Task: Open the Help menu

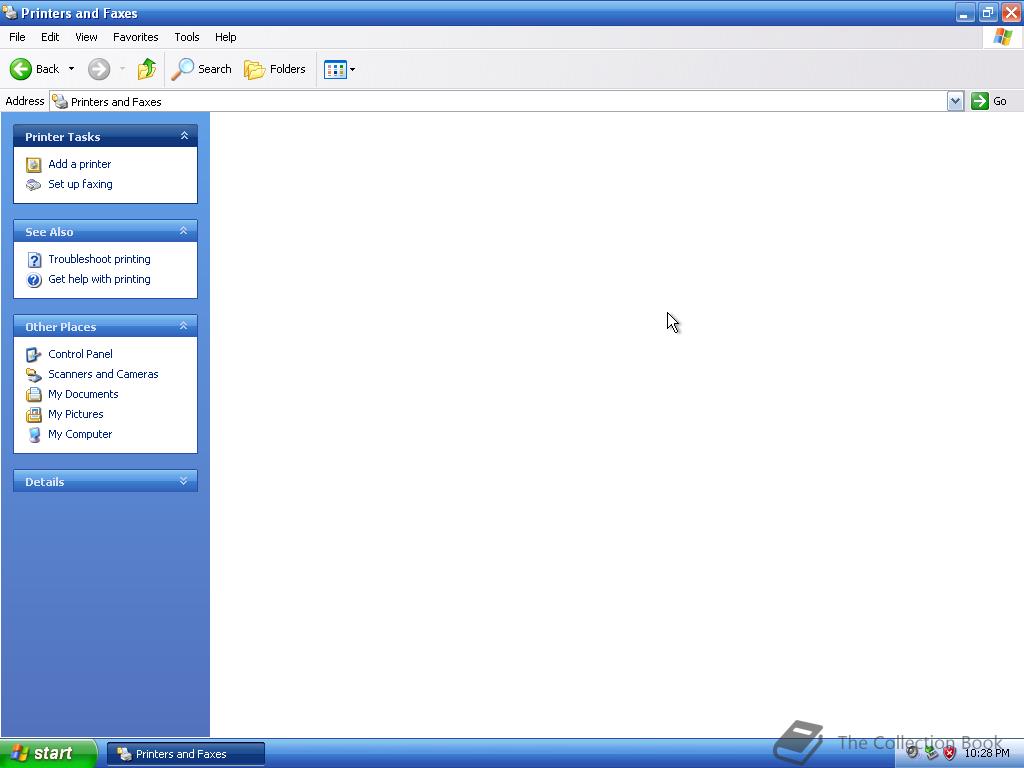Action: 225,37
